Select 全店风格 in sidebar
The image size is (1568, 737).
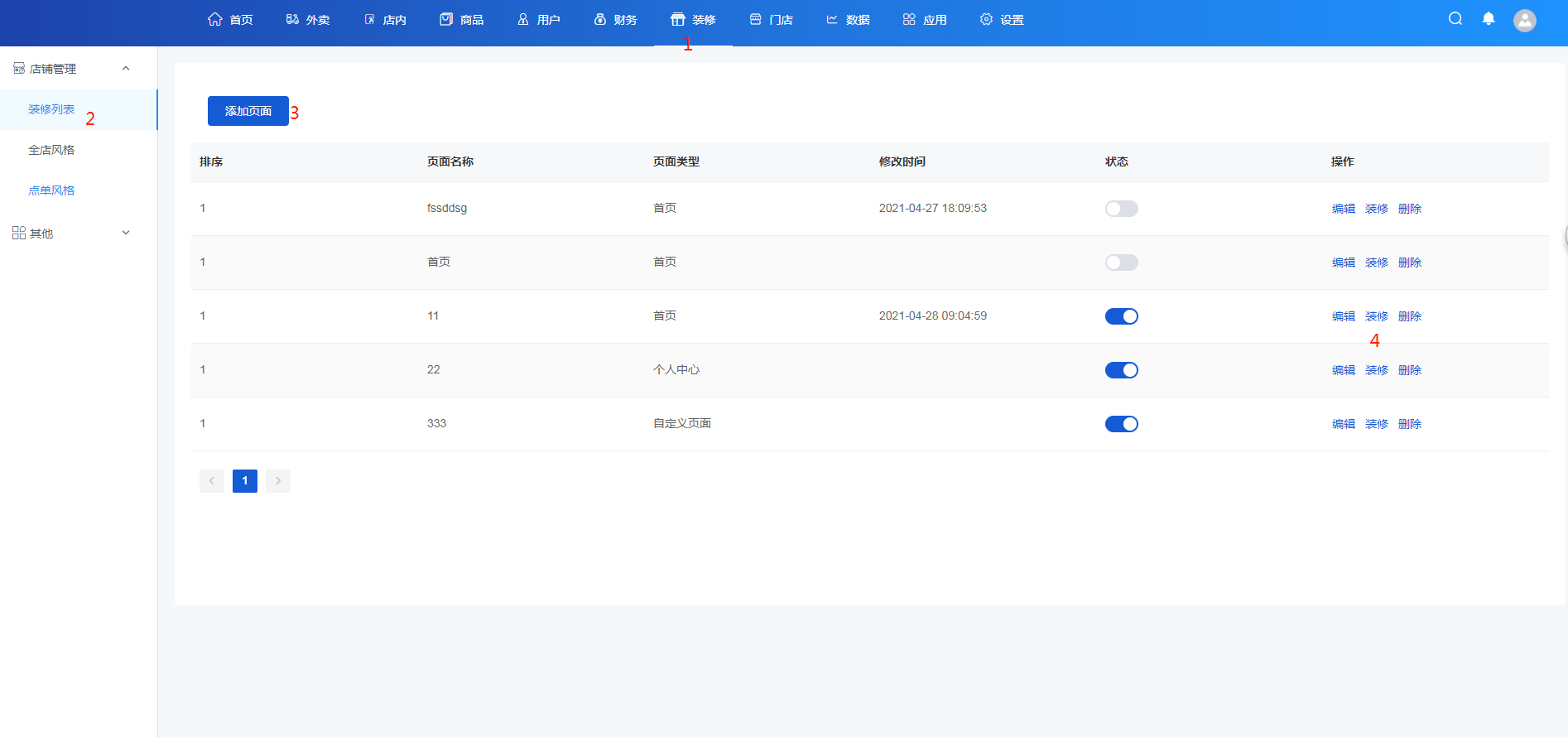point(79,150)
